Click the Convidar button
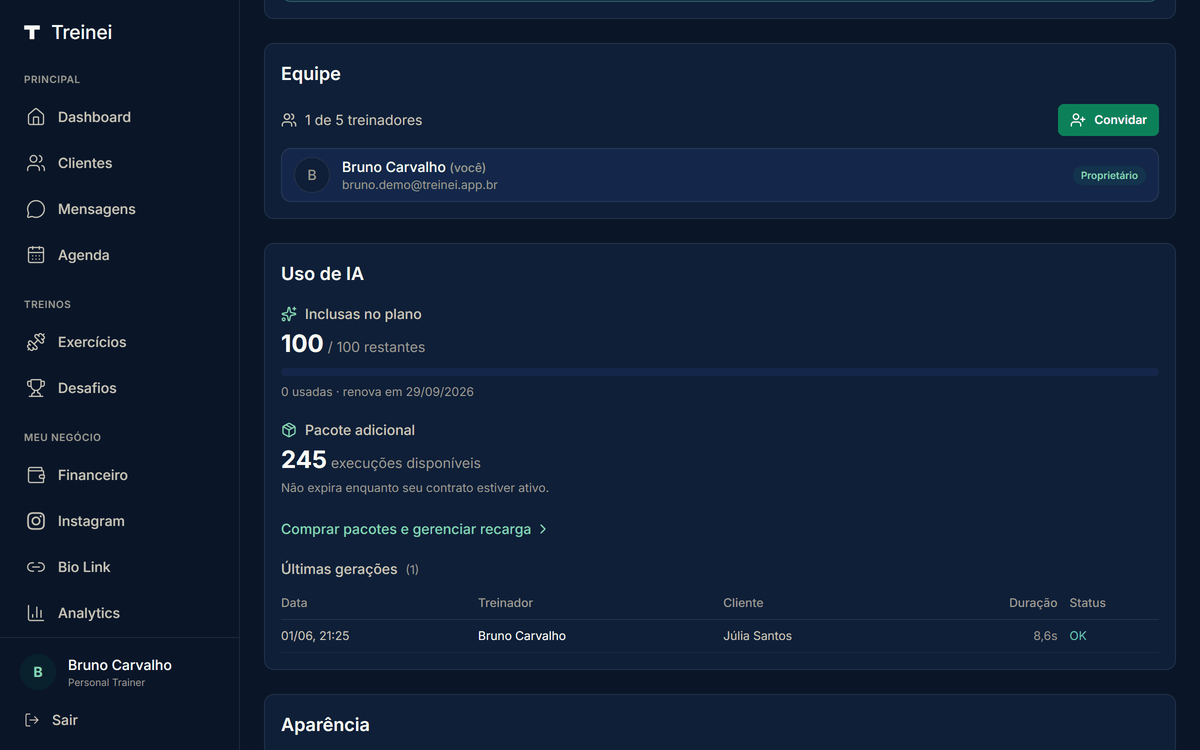The width and height of the screenshot is (1200, 750). 1108,120
